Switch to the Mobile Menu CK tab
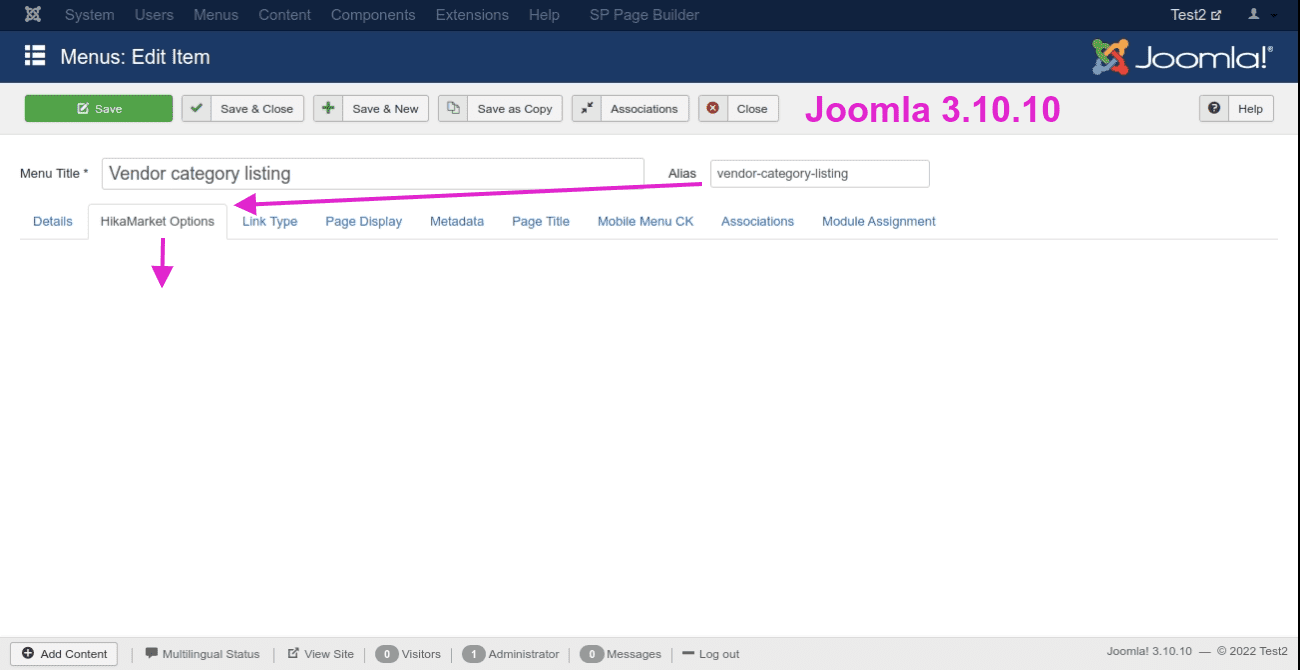The height and width of the screenshot is (670, 1300). tap(646, 221)
